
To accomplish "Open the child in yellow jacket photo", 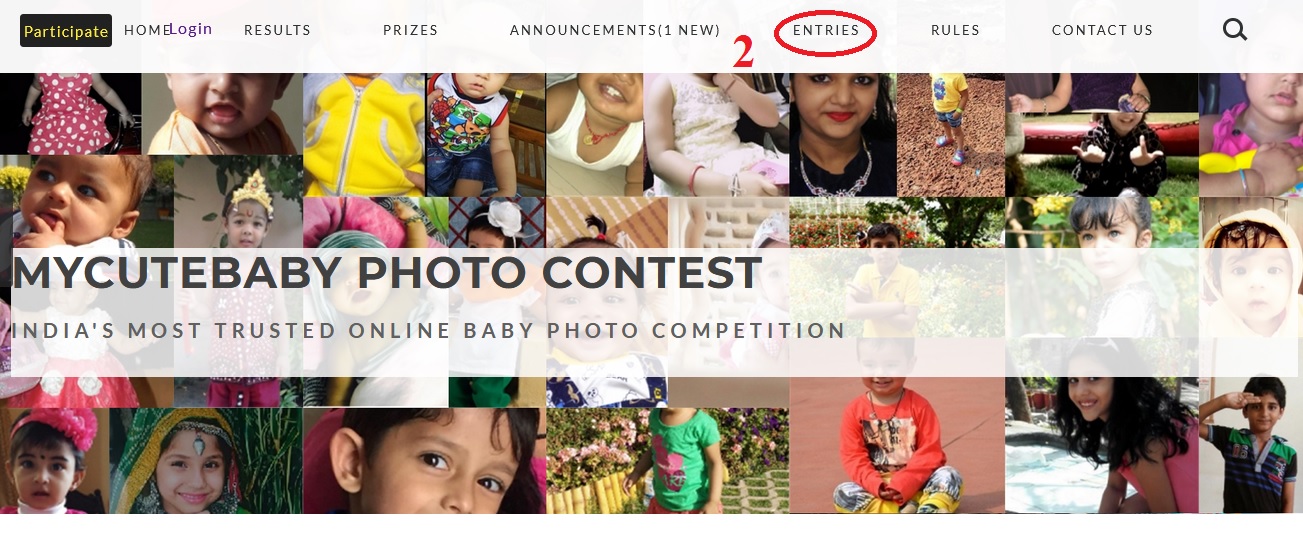I will pos(364,134).
